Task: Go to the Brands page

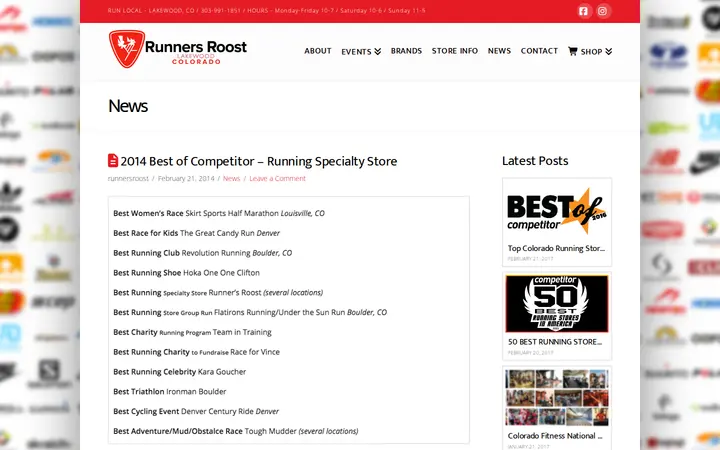Action: 406,51
